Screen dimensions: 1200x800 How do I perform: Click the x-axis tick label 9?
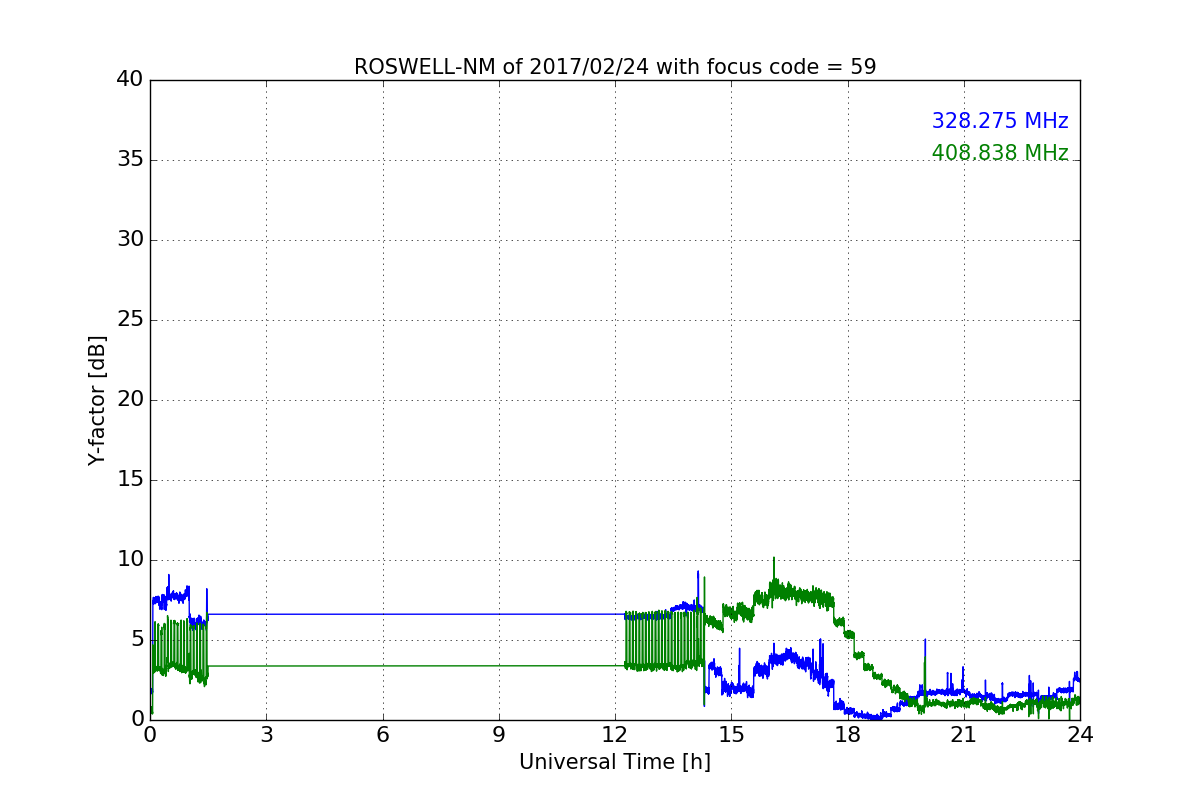coord(499,734)
